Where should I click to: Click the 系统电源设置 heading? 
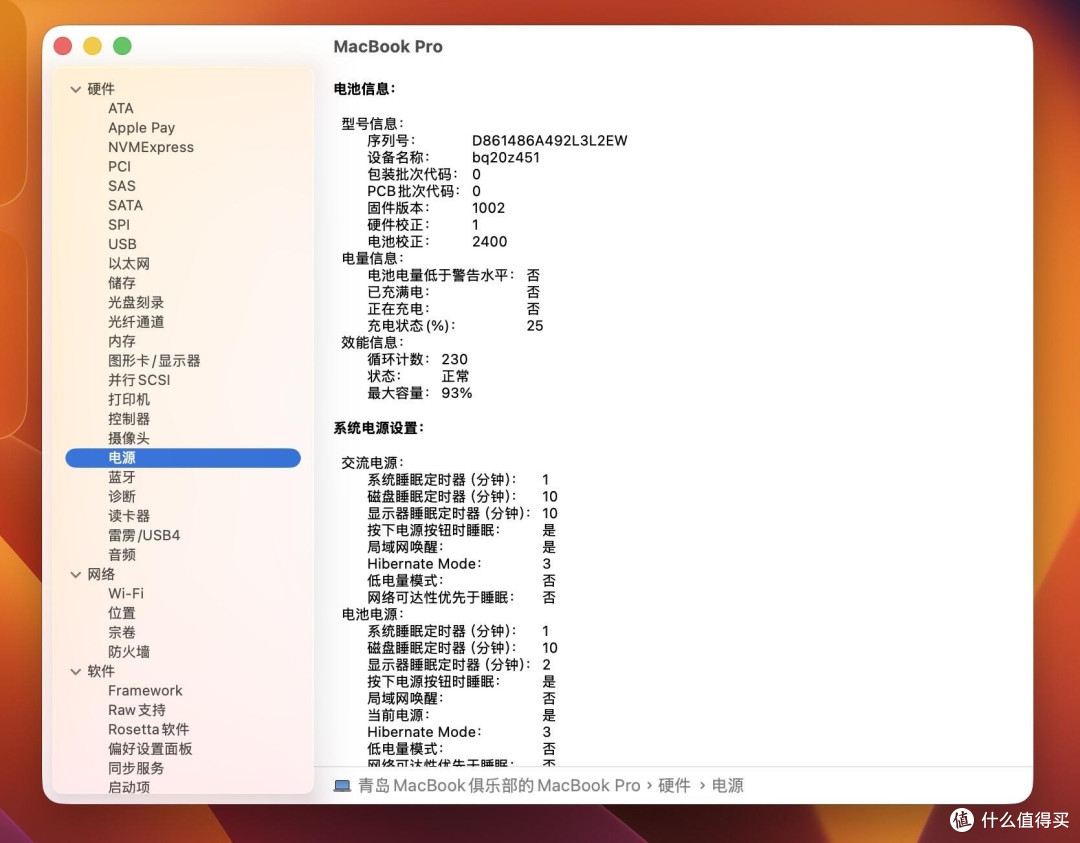tap(379, 428)
